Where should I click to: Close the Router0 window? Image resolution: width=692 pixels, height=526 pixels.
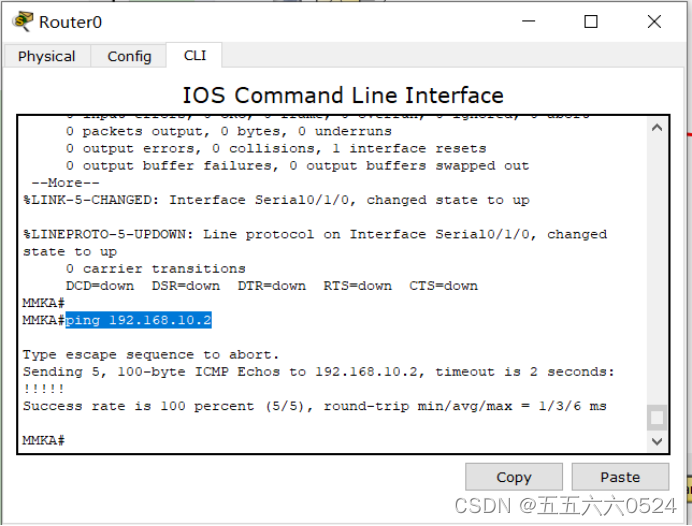(x=654, y=21)
